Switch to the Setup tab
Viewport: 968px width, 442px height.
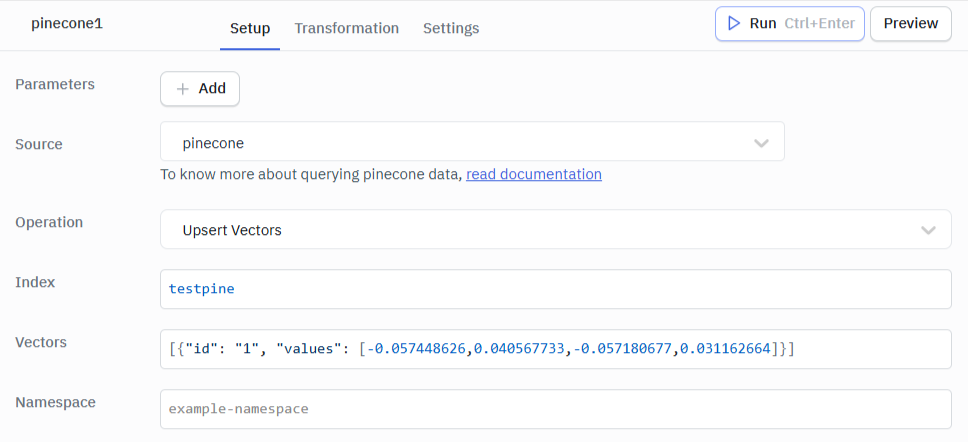(250, 28)
